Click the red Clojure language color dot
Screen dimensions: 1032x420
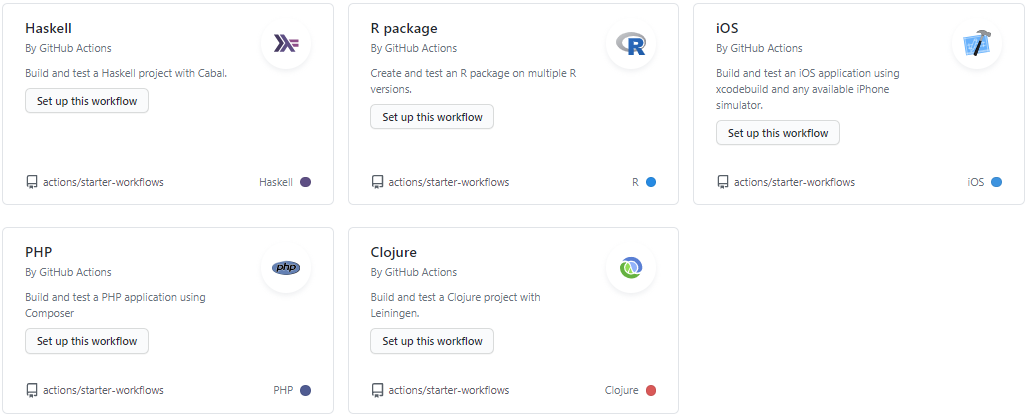click(x=651, y=390)
